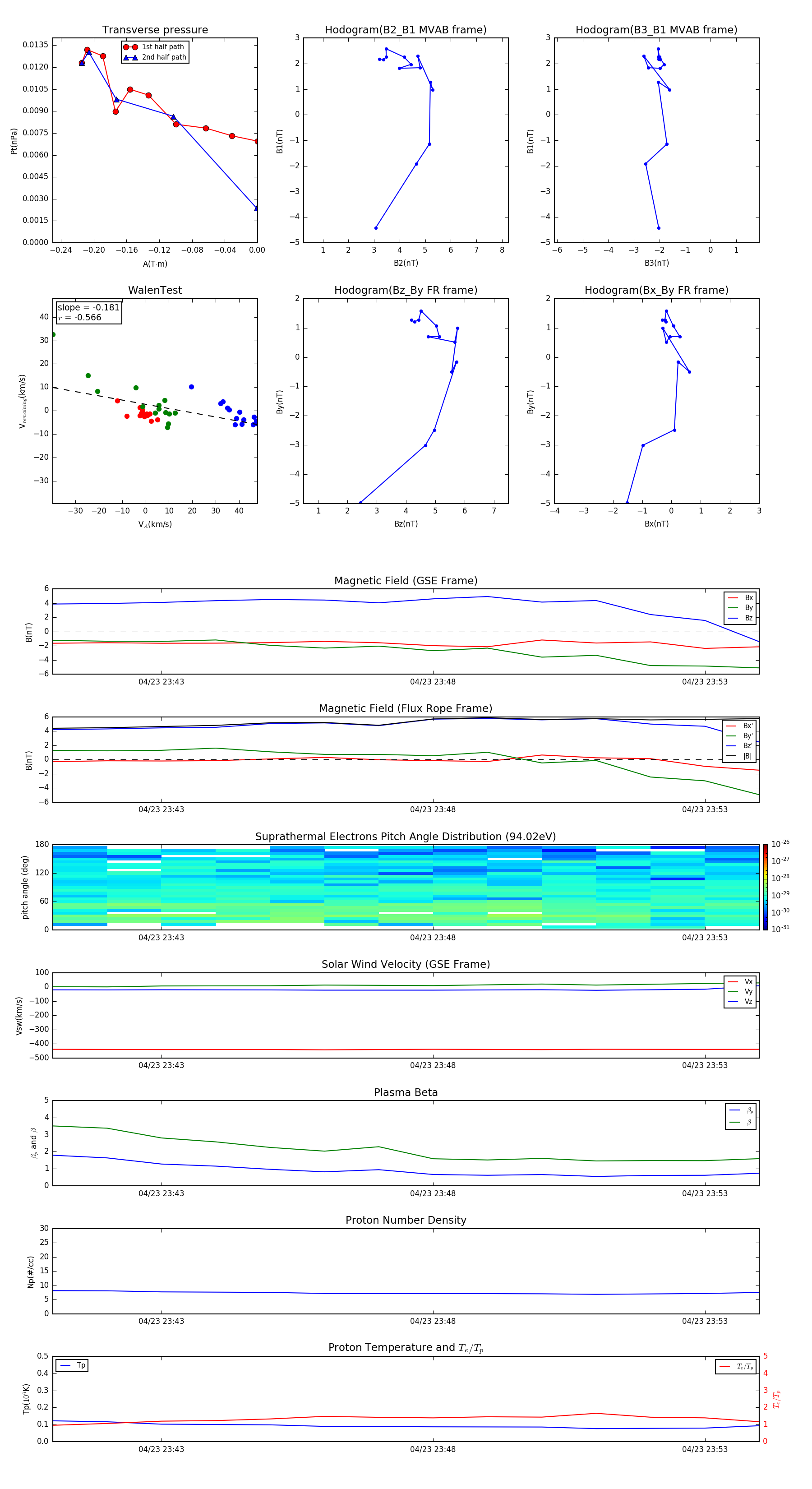Click '04/23 23:53' tick under proton temperature plot
Viewport: 812px width, 1489px height.
(705, 1449)
